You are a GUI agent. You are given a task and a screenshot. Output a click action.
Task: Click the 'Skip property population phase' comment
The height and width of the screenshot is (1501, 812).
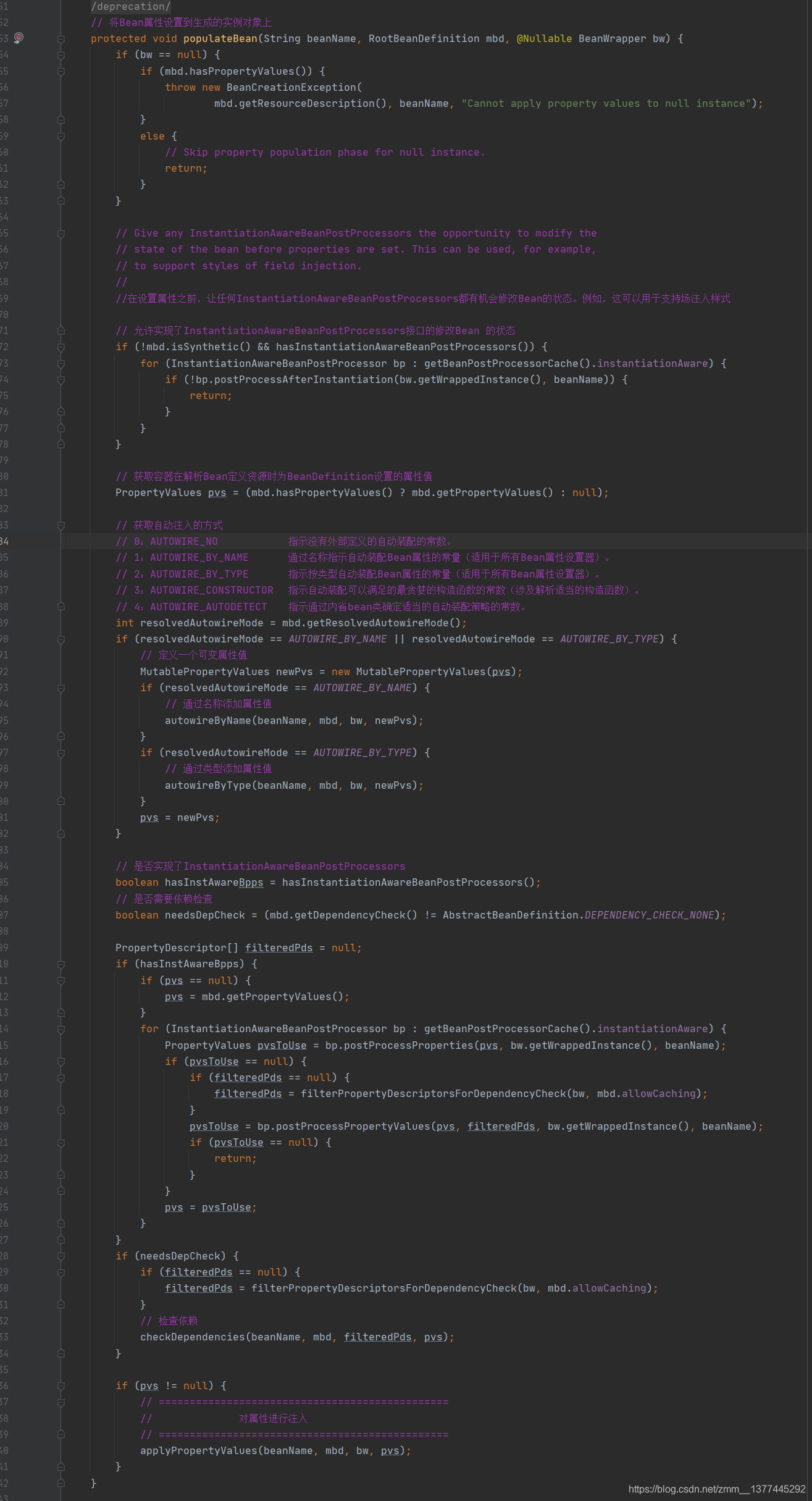325,152
